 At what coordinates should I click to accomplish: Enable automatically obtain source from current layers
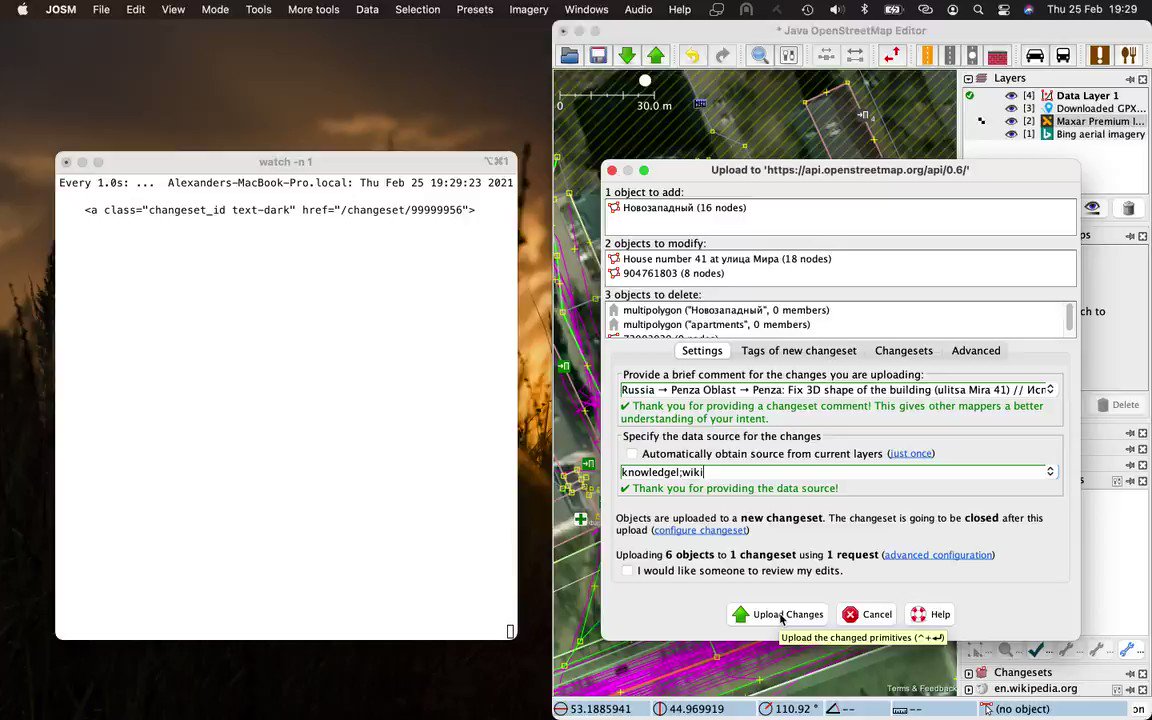632,454
